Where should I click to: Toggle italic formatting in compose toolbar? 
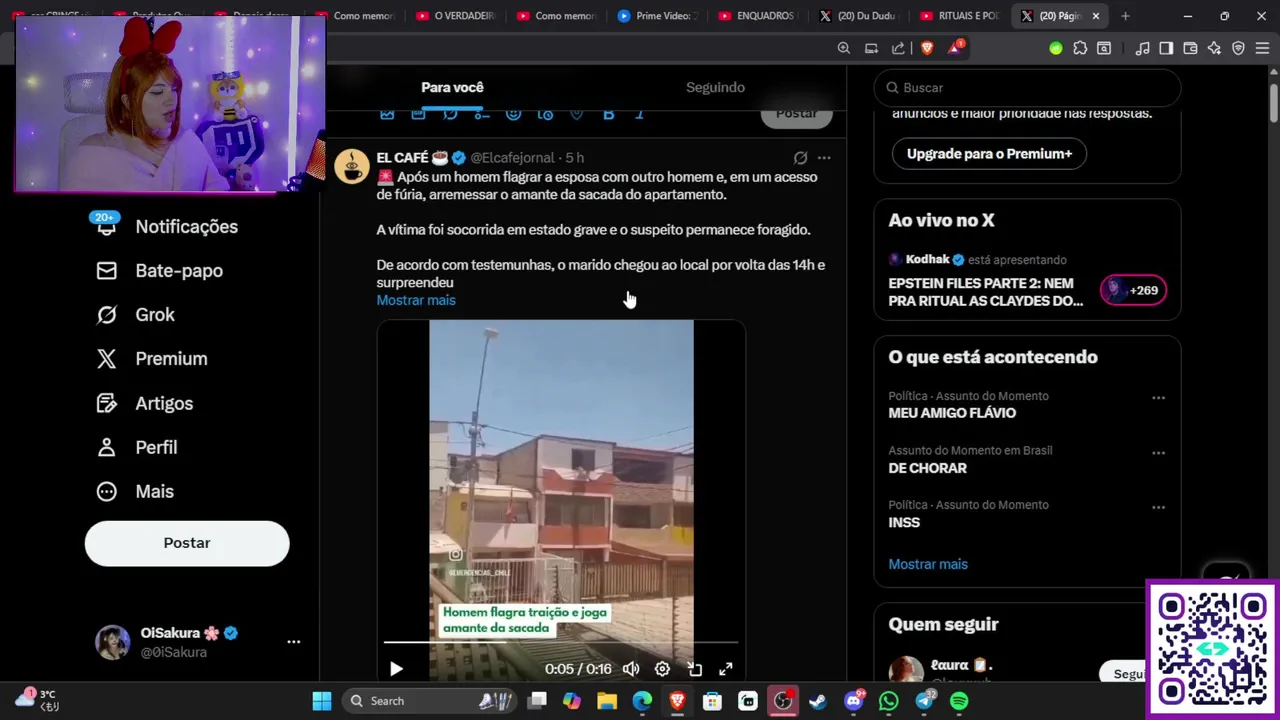coord(640,114)
